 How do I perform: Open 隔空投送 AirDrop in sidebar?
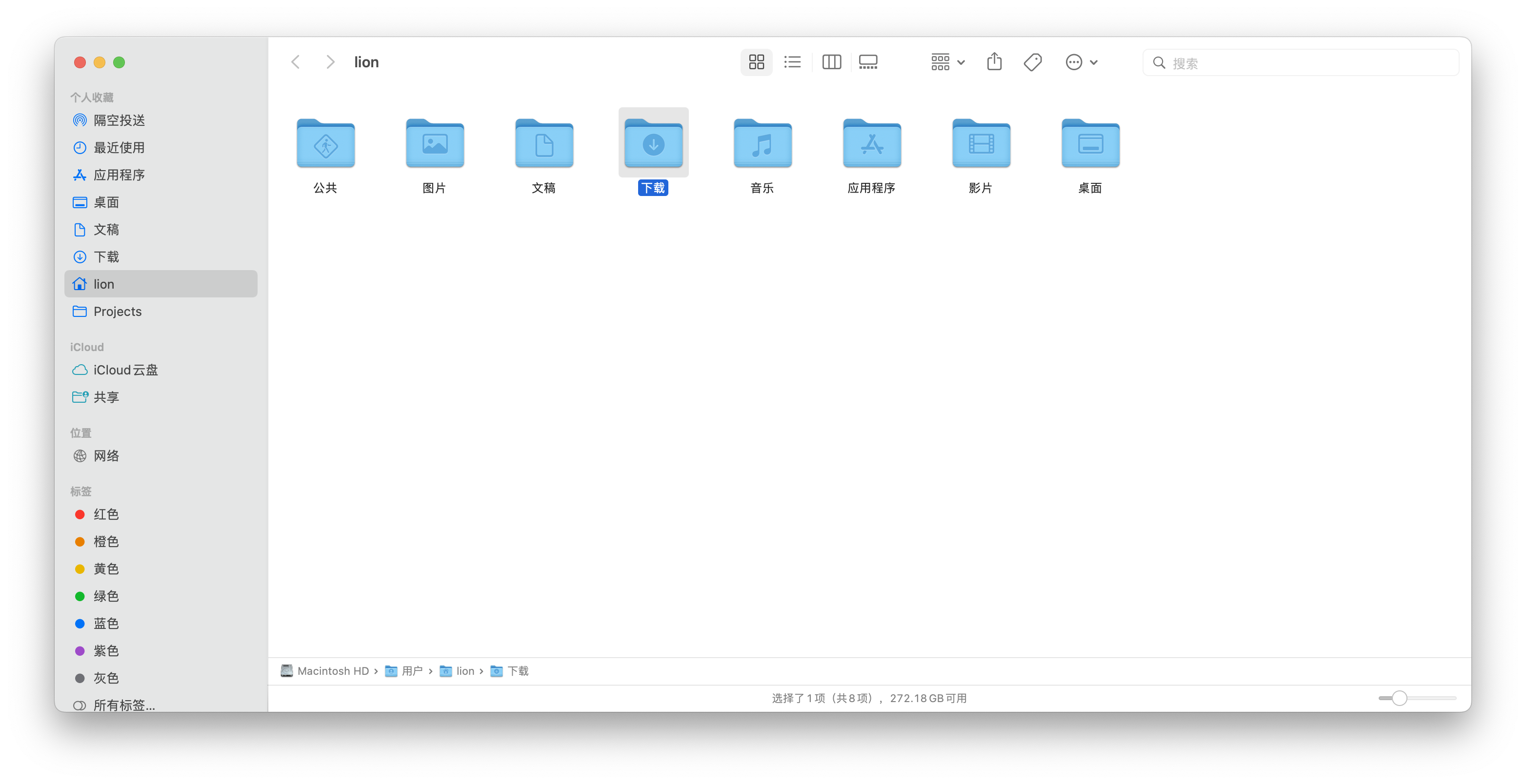tap(119, 120)
